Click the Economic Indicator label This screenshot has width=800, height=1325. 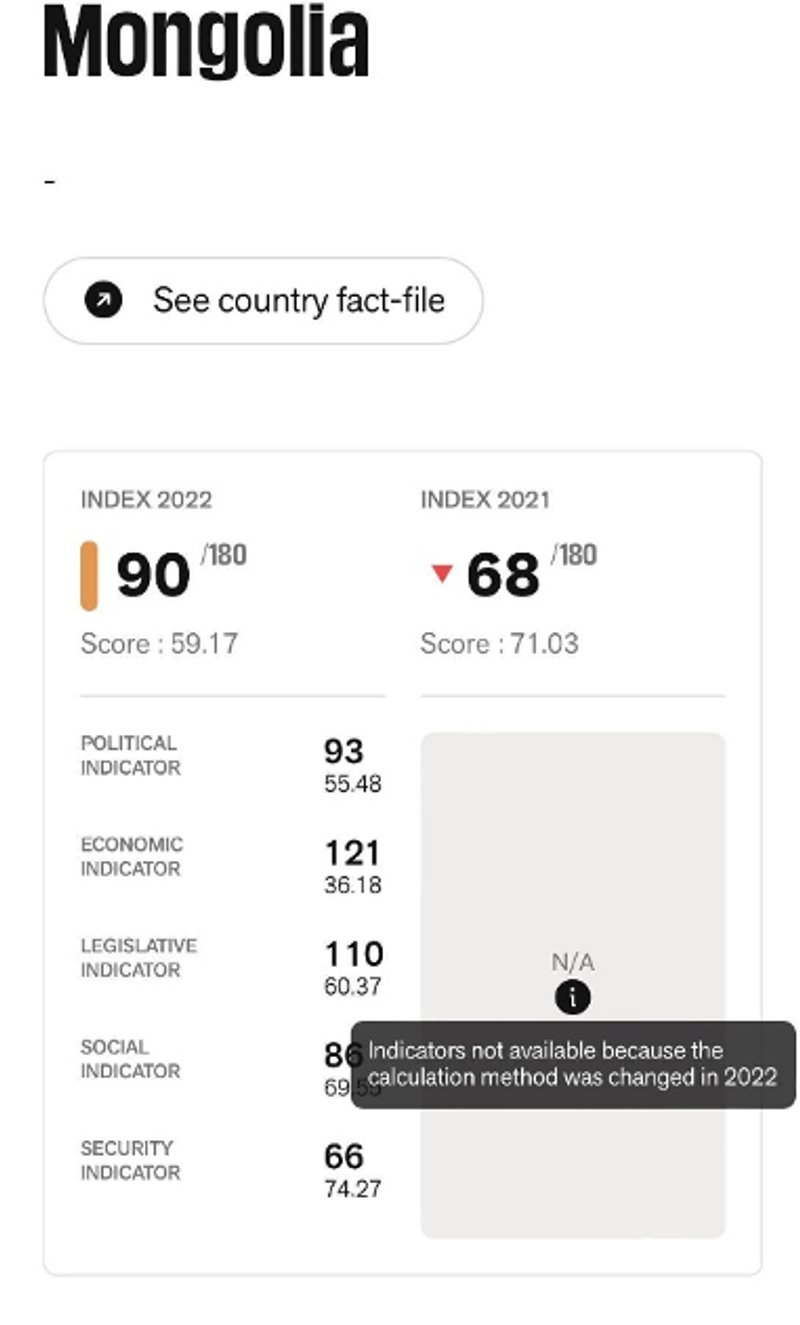132,857
